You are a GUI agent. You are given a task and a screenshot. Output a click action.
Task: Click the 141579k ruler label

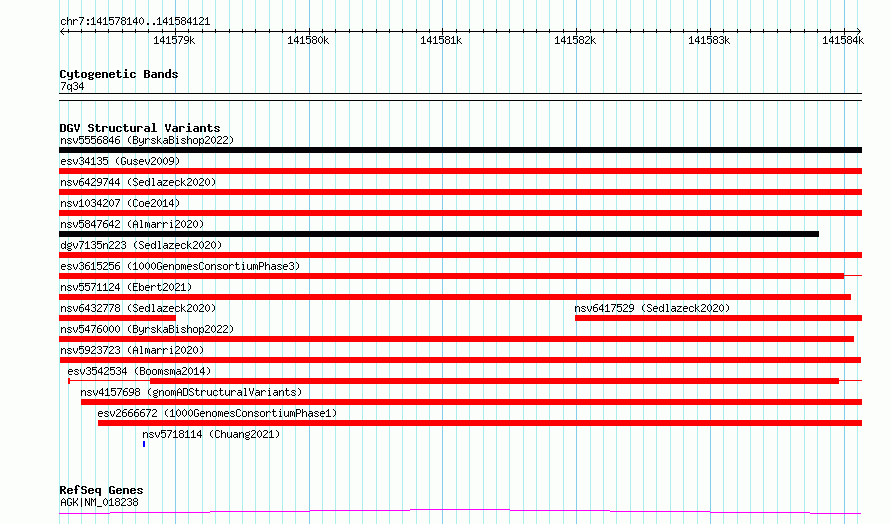[x=174, y=40]
